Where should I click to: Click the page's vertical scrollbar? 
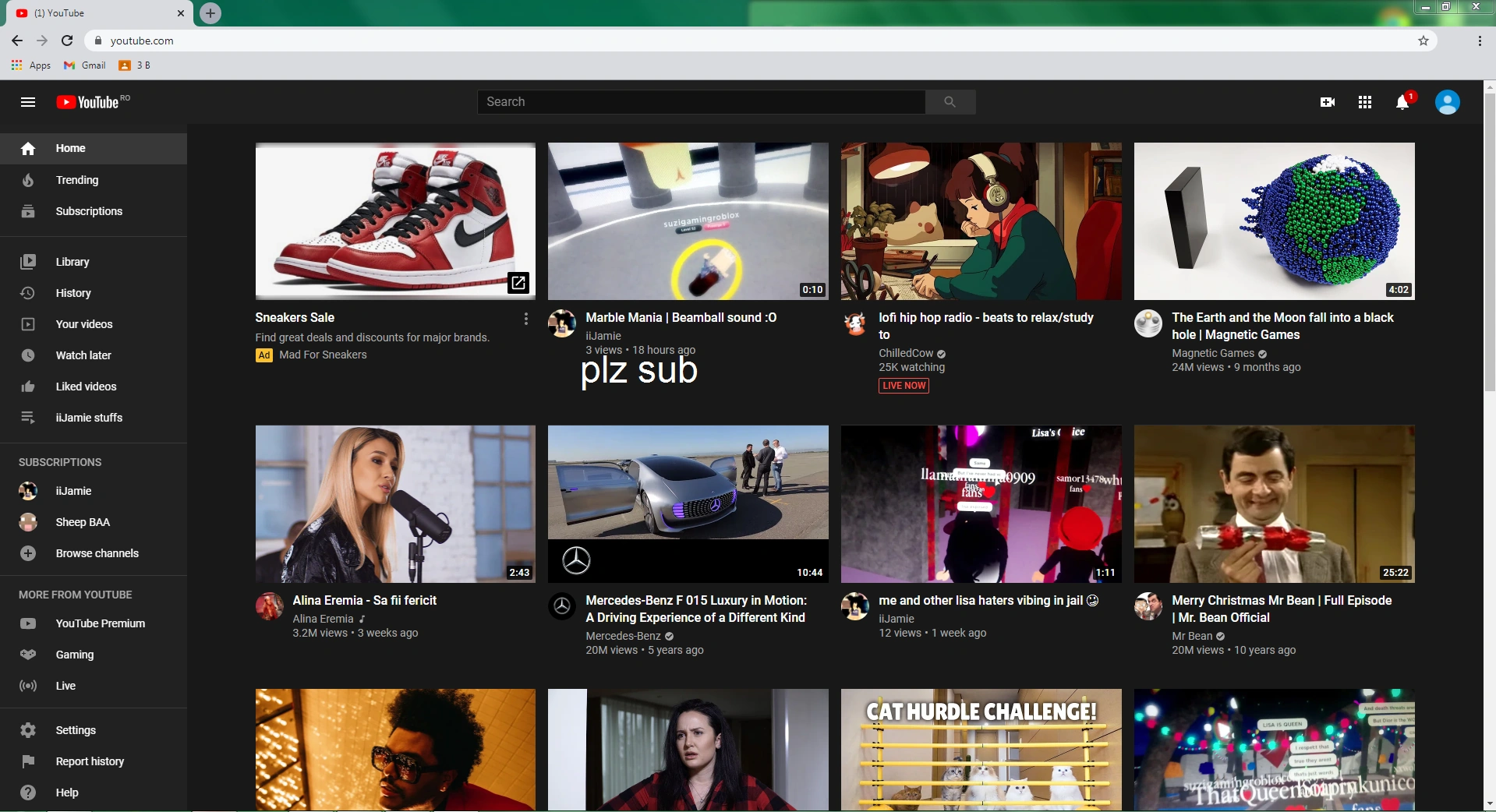point(1490,242)
